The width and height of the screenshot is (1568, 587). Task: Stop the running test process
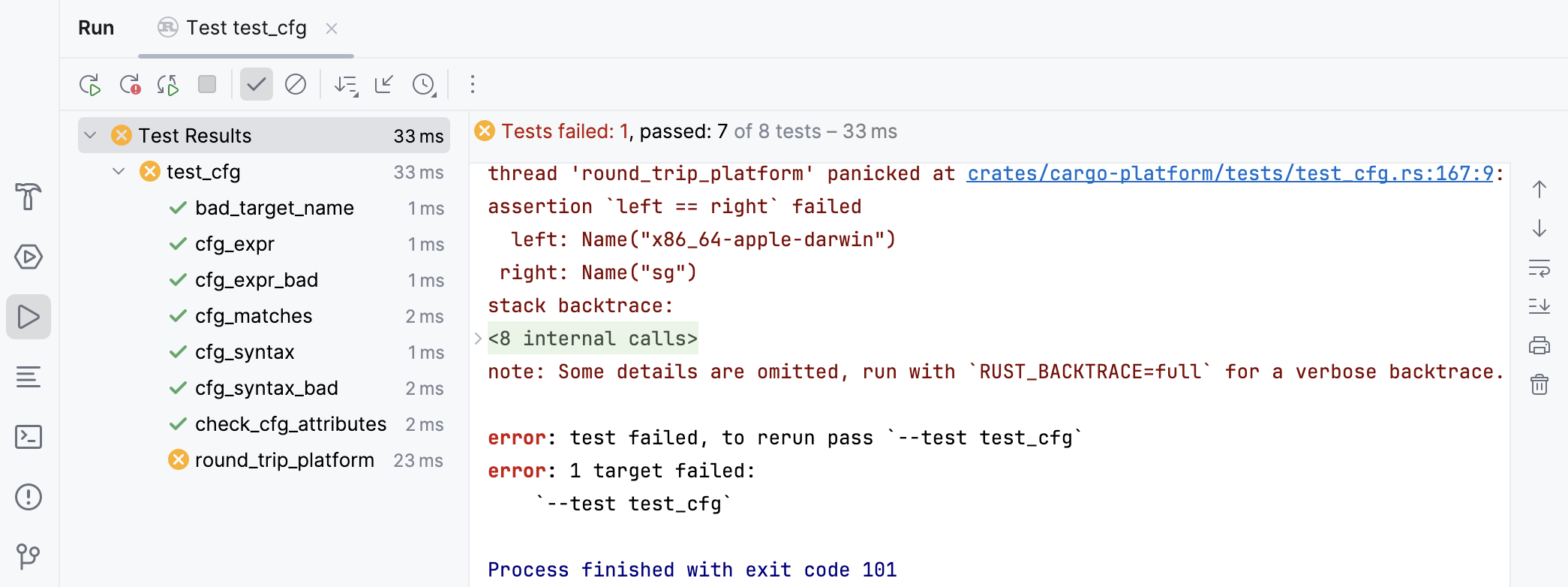(x=207, y=85)
